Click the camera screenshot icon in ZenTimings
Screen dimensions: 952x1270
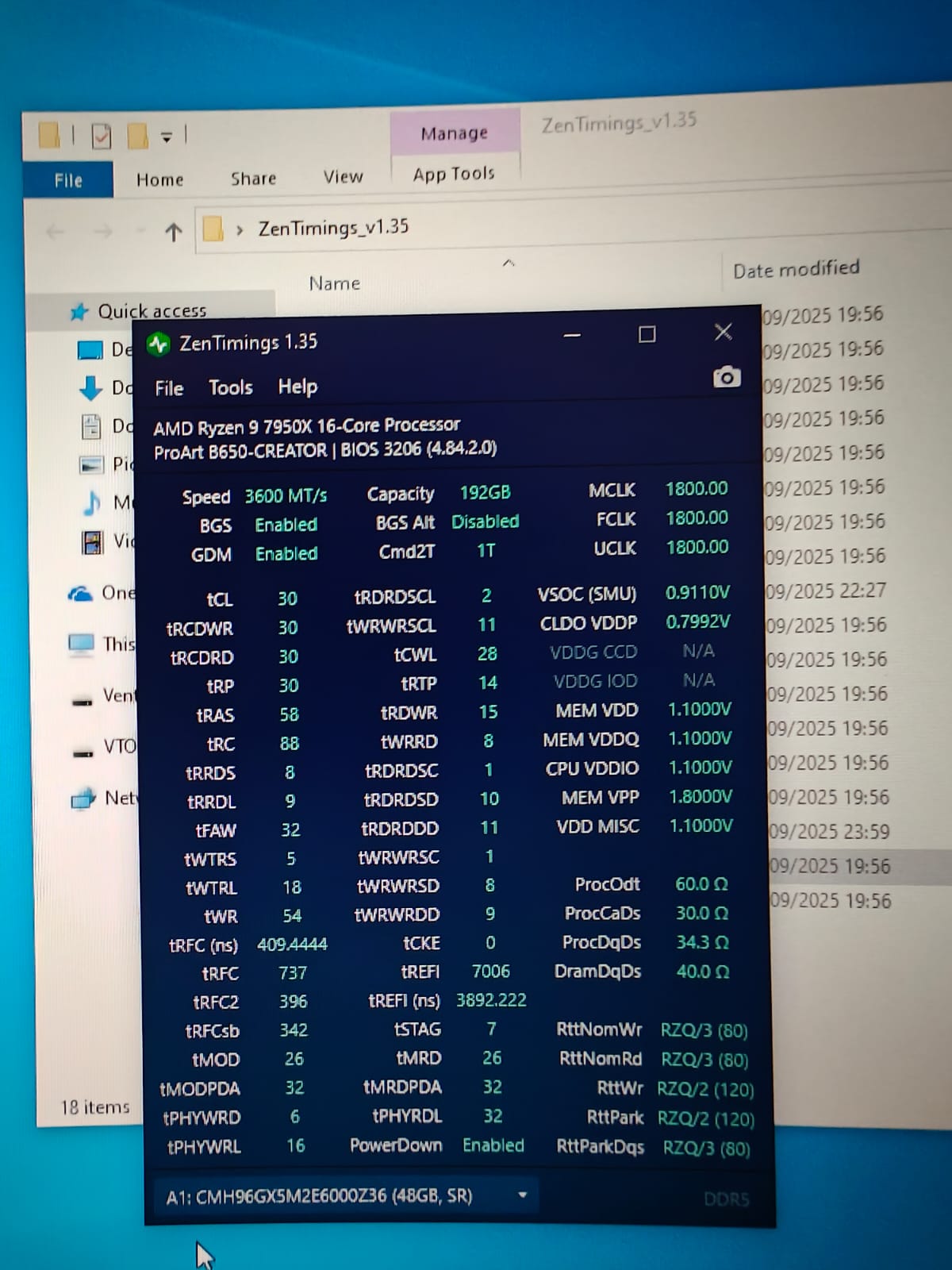coord(726,378)
